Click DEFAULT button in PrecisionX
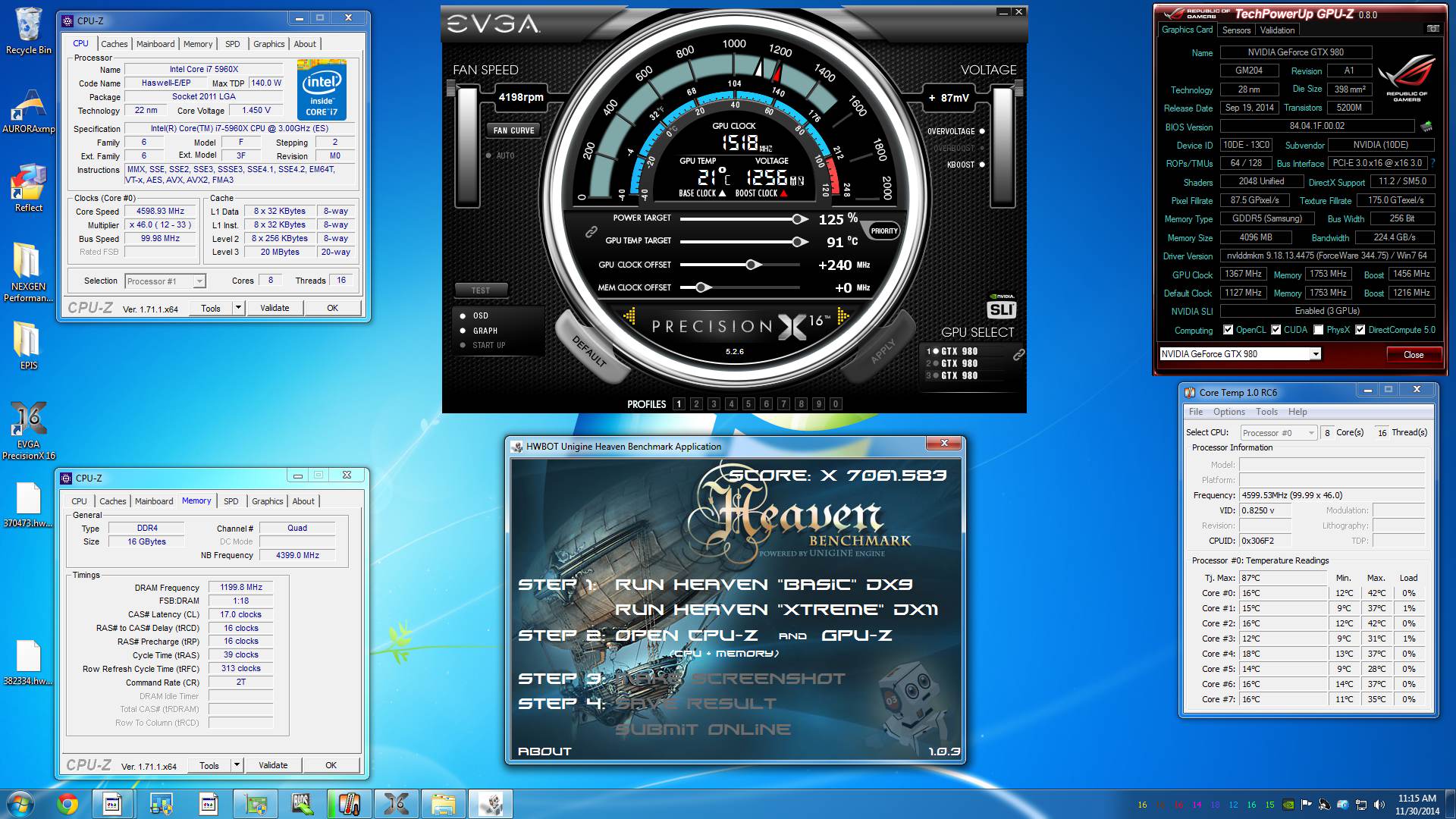Screen dimensions: 1456x819 pyautogui.click(x=591, y=349)
